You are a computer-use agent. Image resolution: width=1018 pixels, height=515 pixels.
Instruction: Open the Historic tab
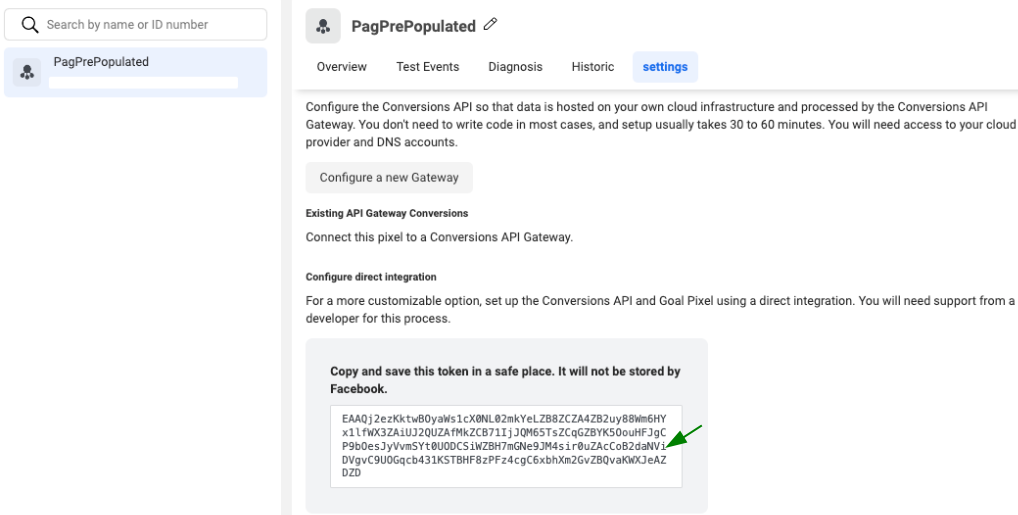(593, 67)
